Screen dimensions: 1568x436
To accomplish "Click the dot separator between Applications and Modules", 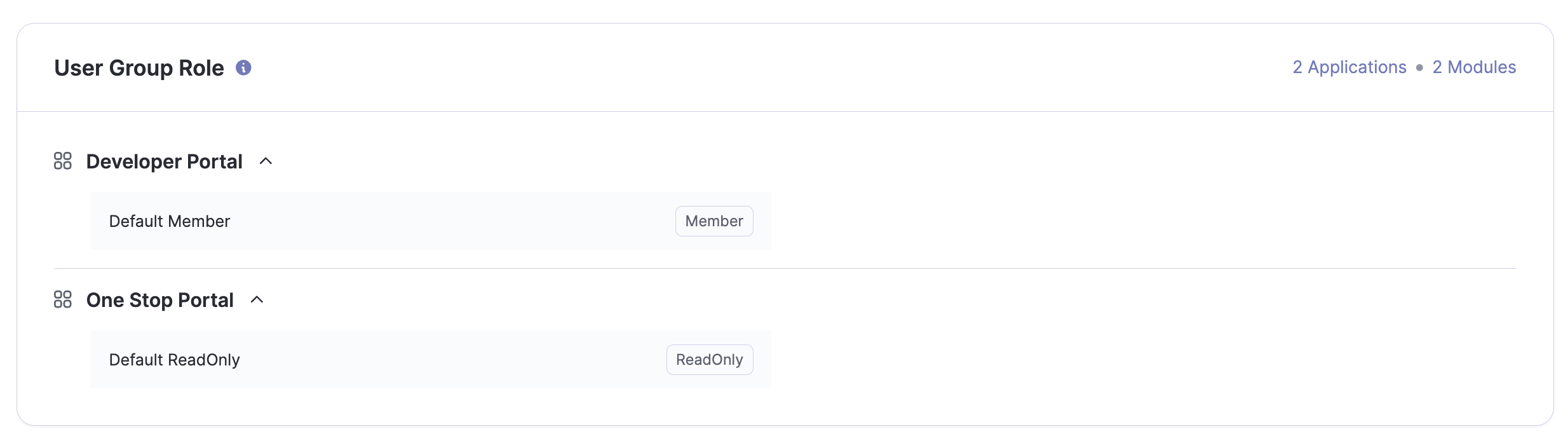I will click(1419, 67).
